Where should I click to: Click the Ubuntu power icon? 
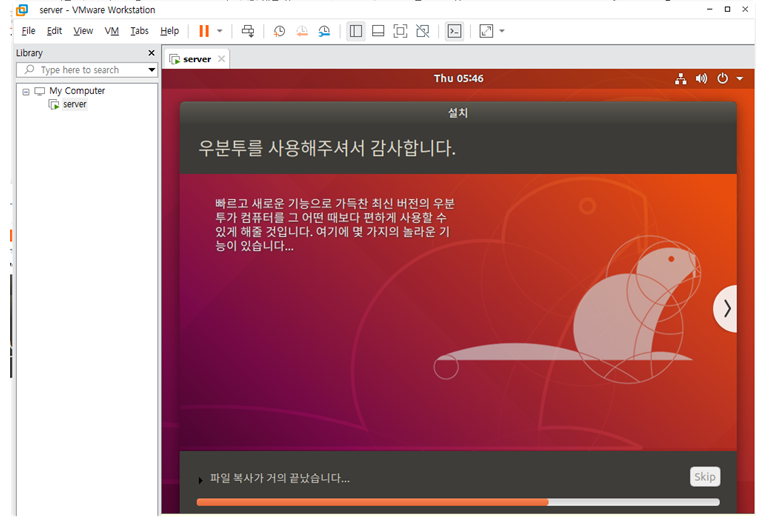click(723, 79)
